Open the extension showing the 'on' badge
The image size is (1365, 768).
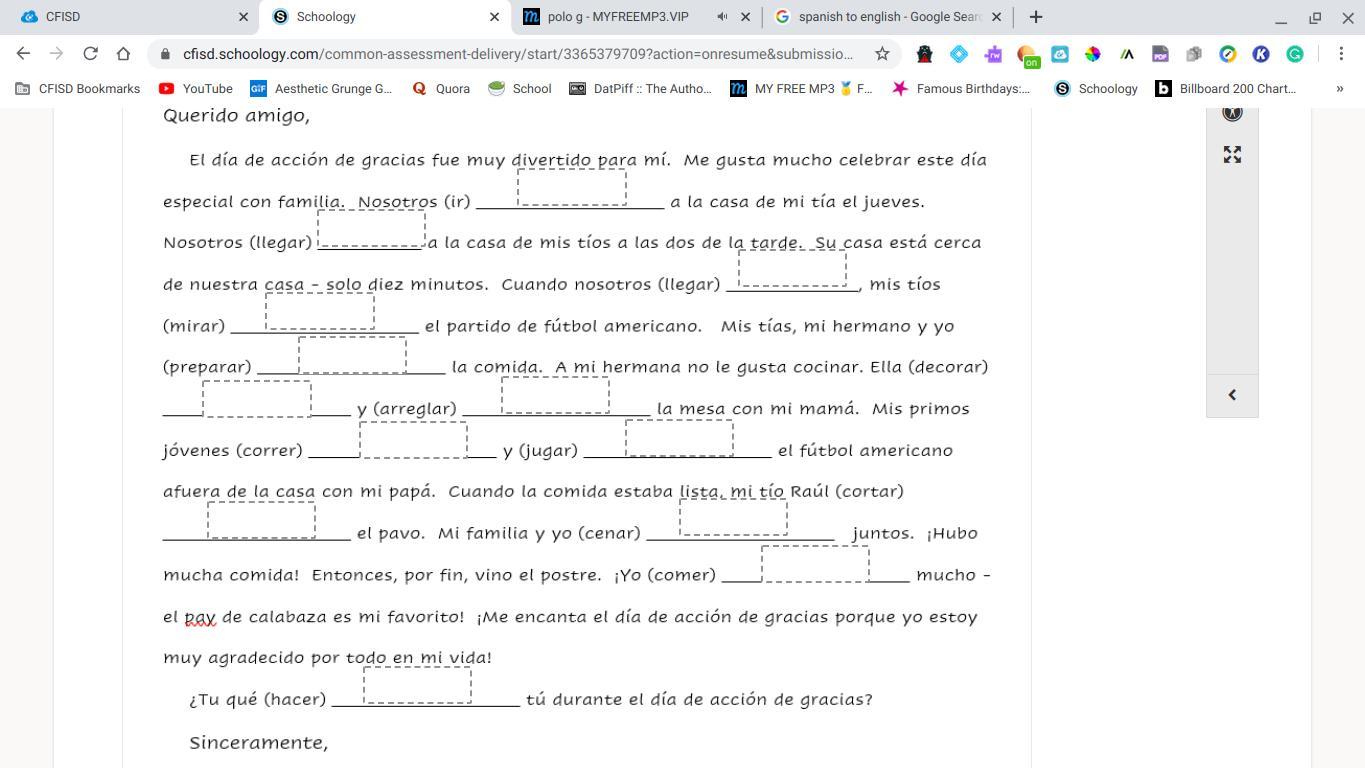tap(1027, 55)
